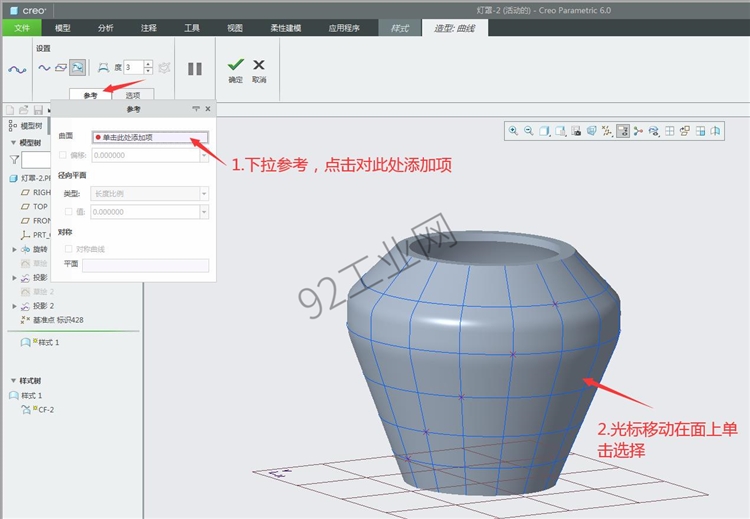Expand the 旋转 feature node
750x519 pixels.
14,249
